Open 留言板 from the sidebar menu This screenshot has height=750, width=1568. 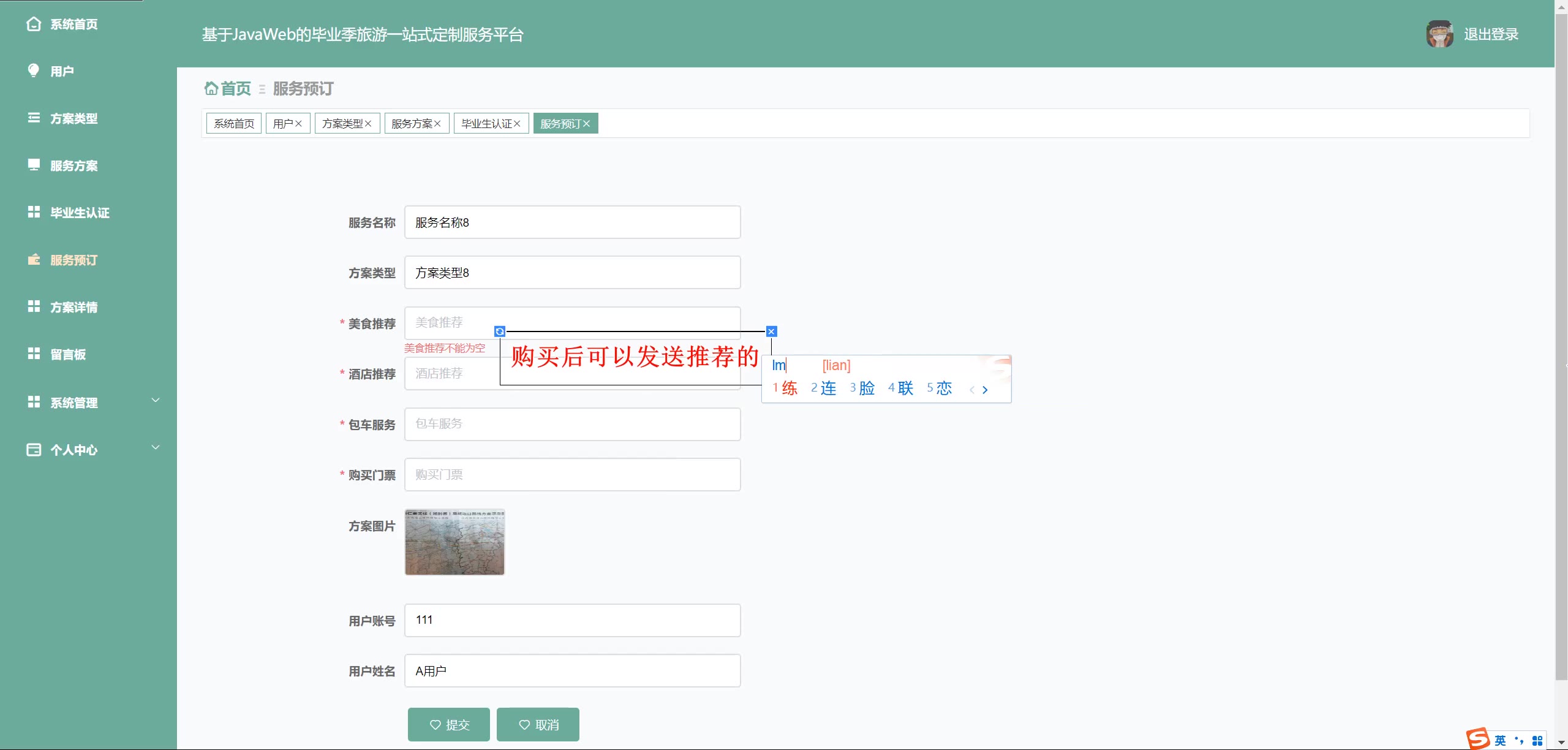(x=68, y=354)
